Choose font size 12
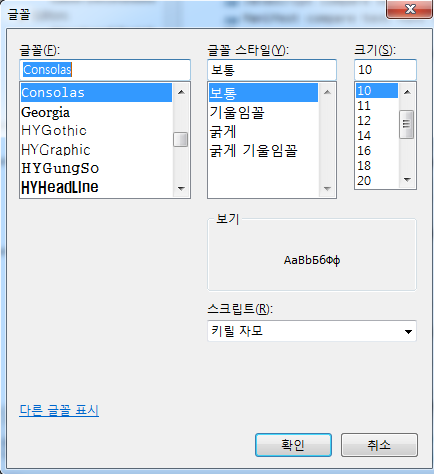 (x=377, y=121)
